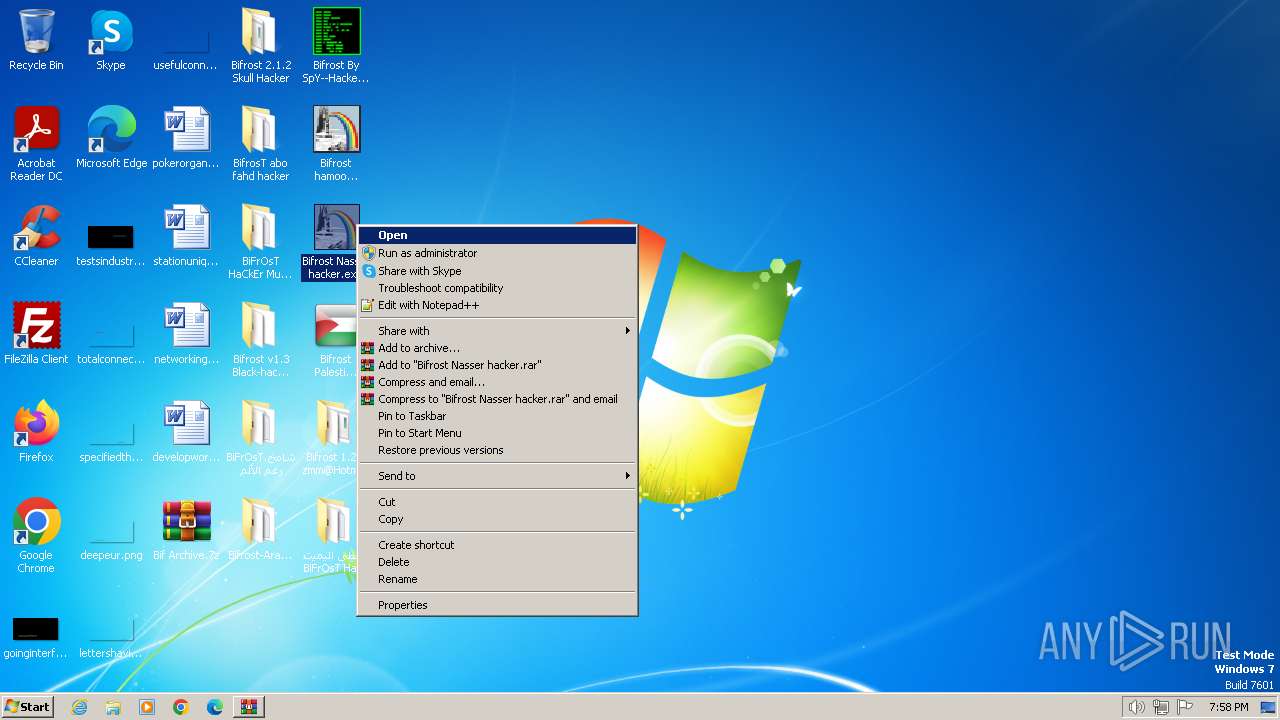Select the Microsoft Edge desktop shortcut
This screenshot has width=1280, height=720.
tap(111, 138)
